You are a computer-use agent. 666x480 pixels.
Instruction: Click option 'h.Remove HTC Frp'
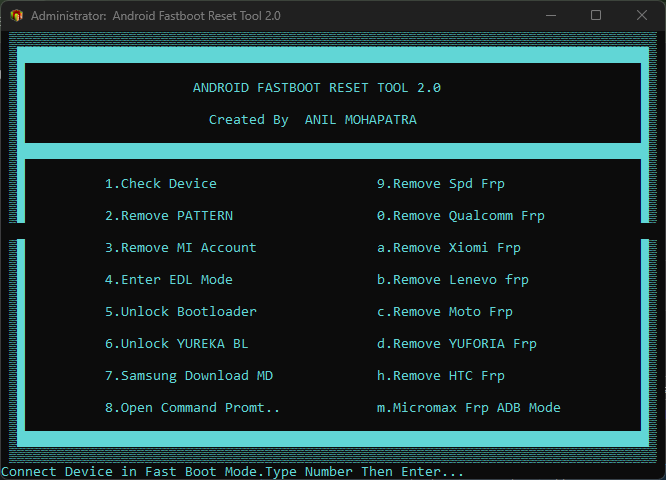[440, 376]
